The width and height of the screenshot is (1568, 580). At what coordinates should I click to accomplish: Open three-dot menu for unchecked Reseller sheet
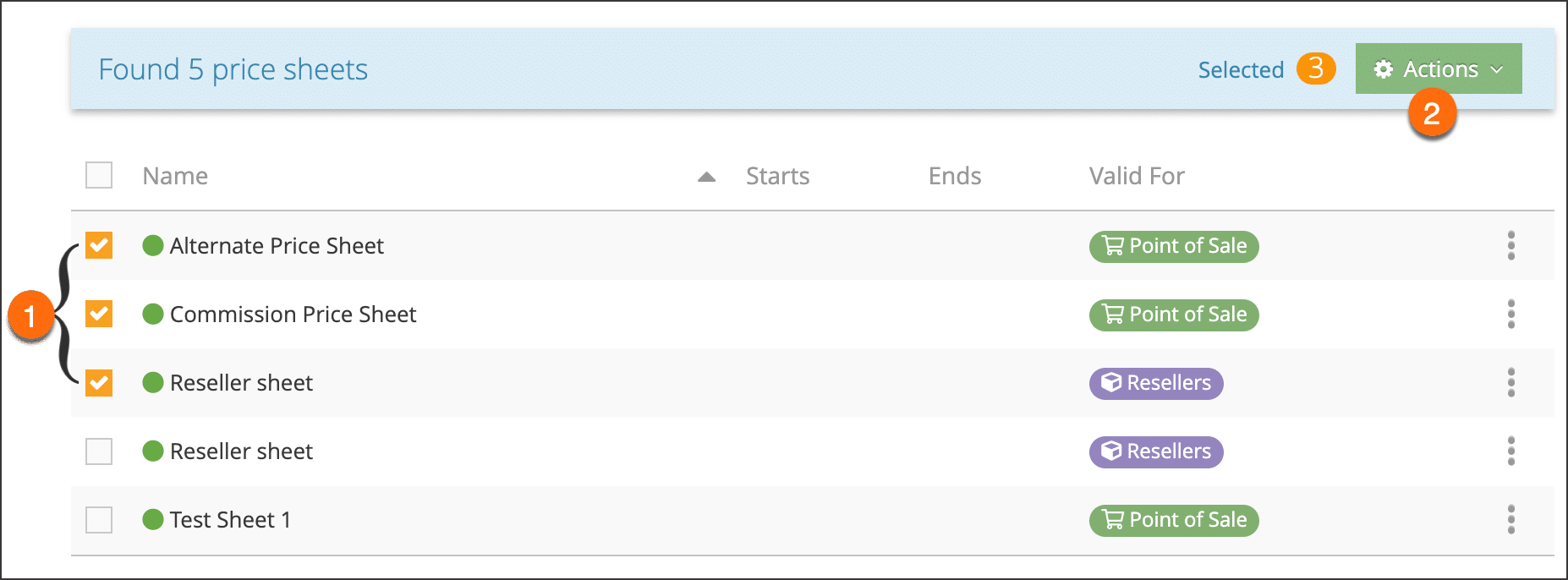tap(1510, 451)
